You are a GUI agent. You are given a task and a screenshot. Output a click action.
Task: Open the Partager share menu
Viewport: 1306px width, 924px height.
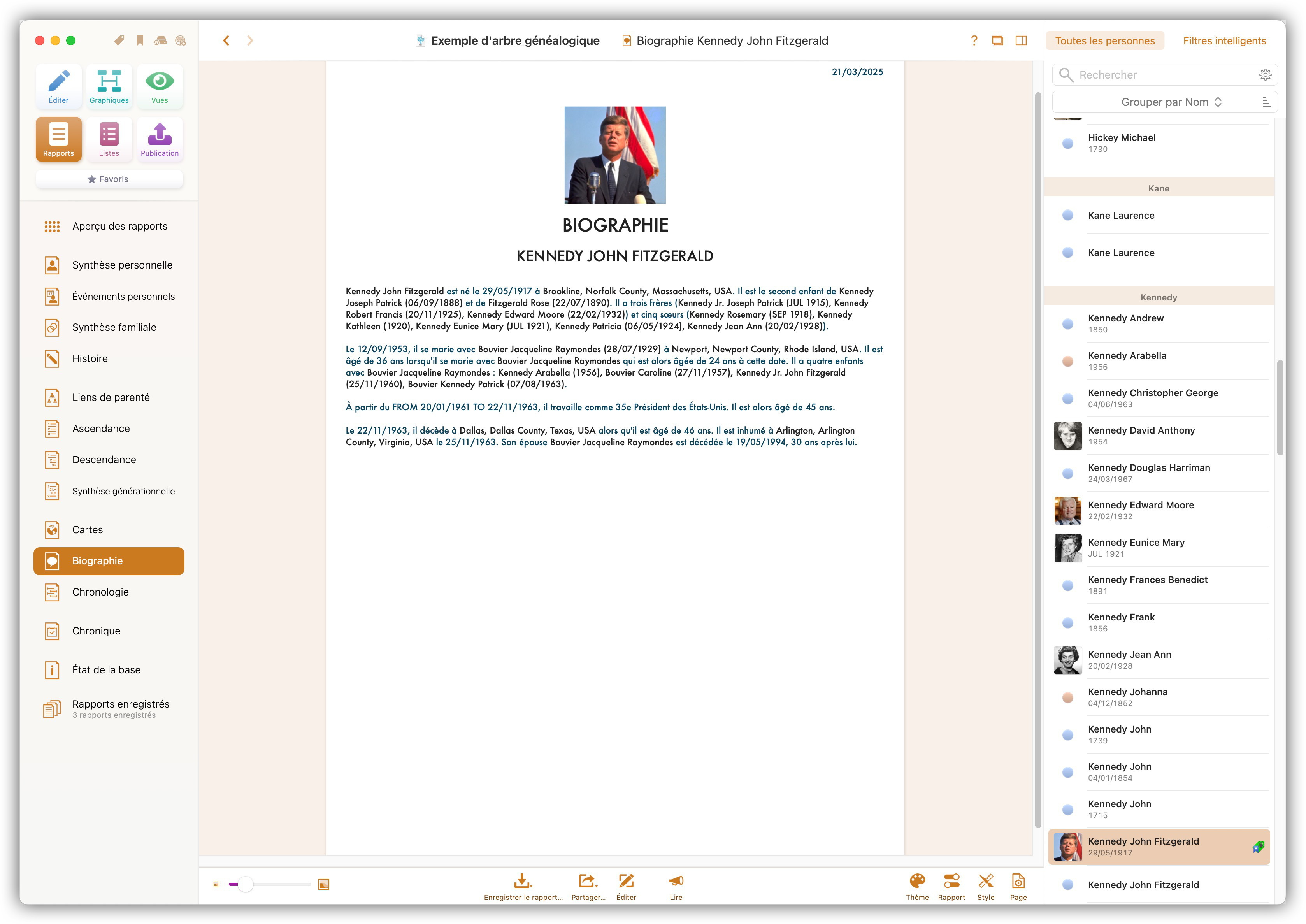click(588, 887)
